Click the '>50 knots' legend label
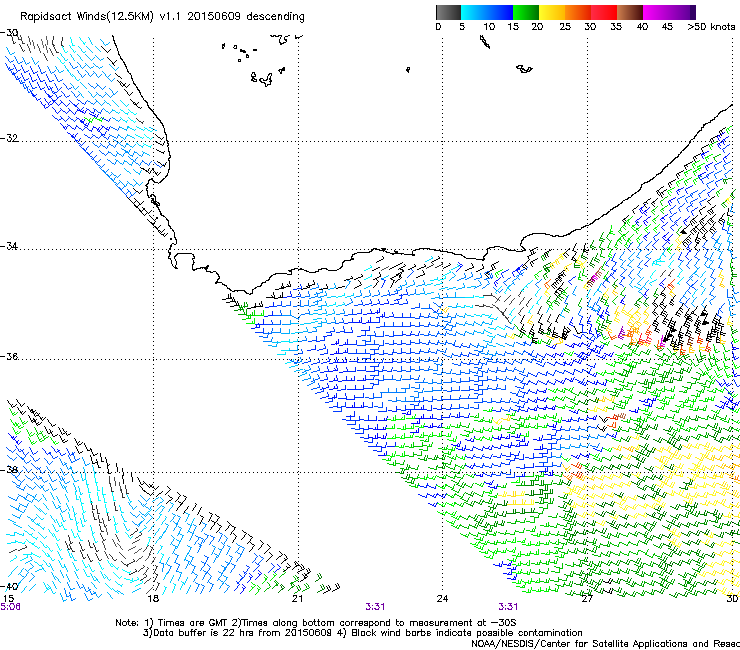The width and height of the screenshot is (740, 650). tap(711, 27)
